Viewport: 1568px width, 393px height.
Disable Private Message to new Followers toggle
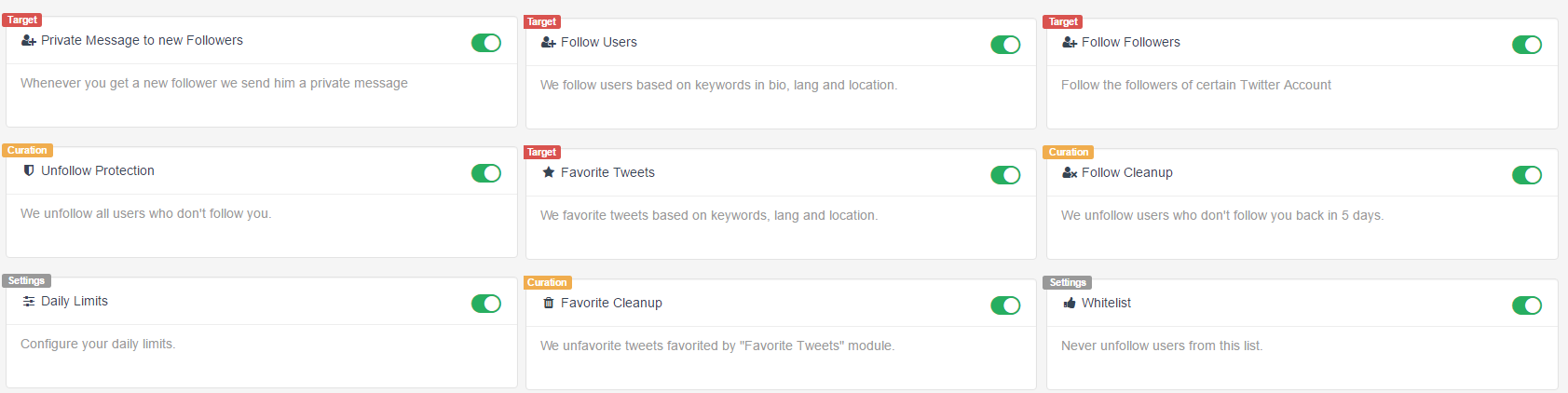pyautogui.click(x=485, y=43)
